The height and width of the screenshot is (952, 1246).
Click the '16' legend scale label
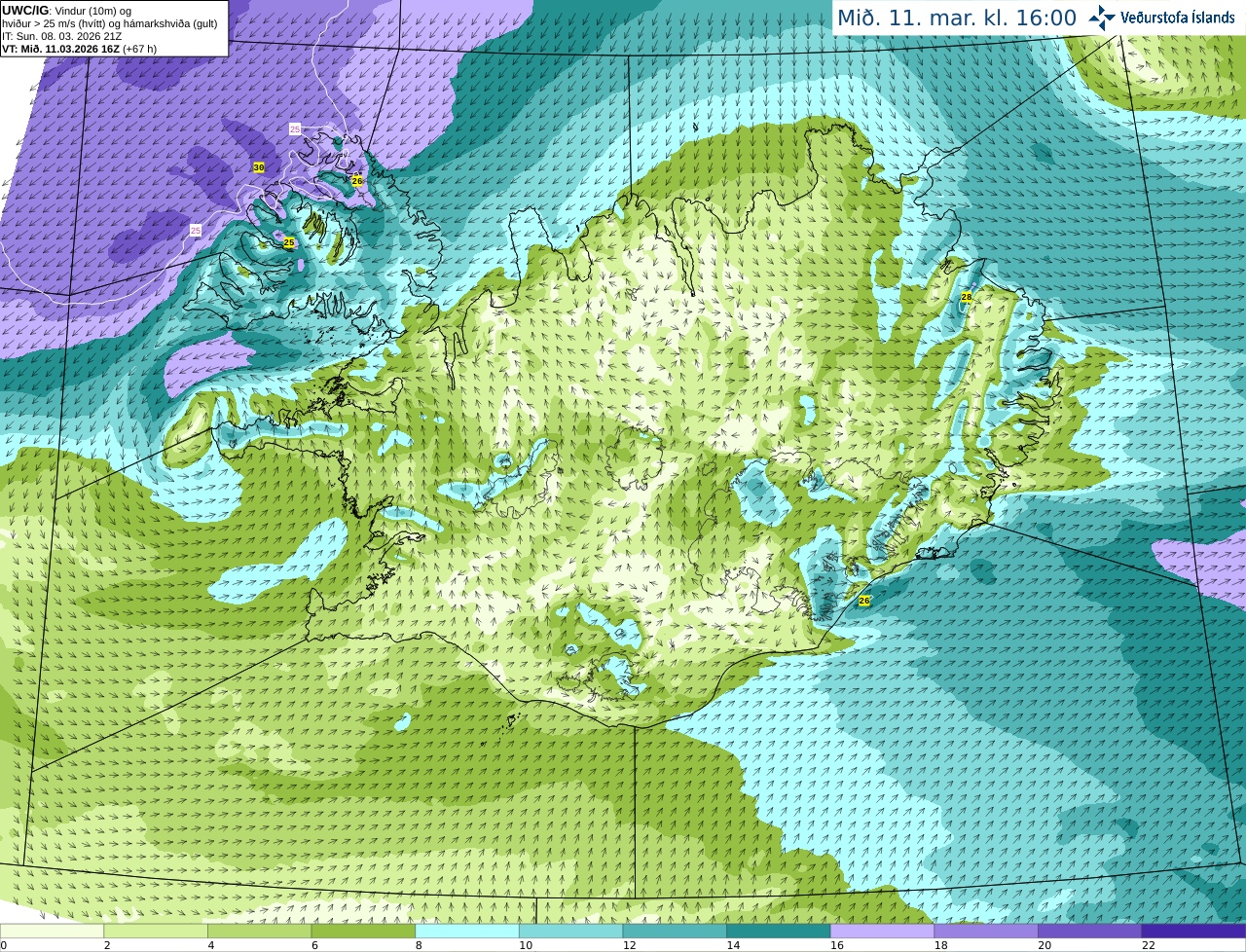point(837,945)
